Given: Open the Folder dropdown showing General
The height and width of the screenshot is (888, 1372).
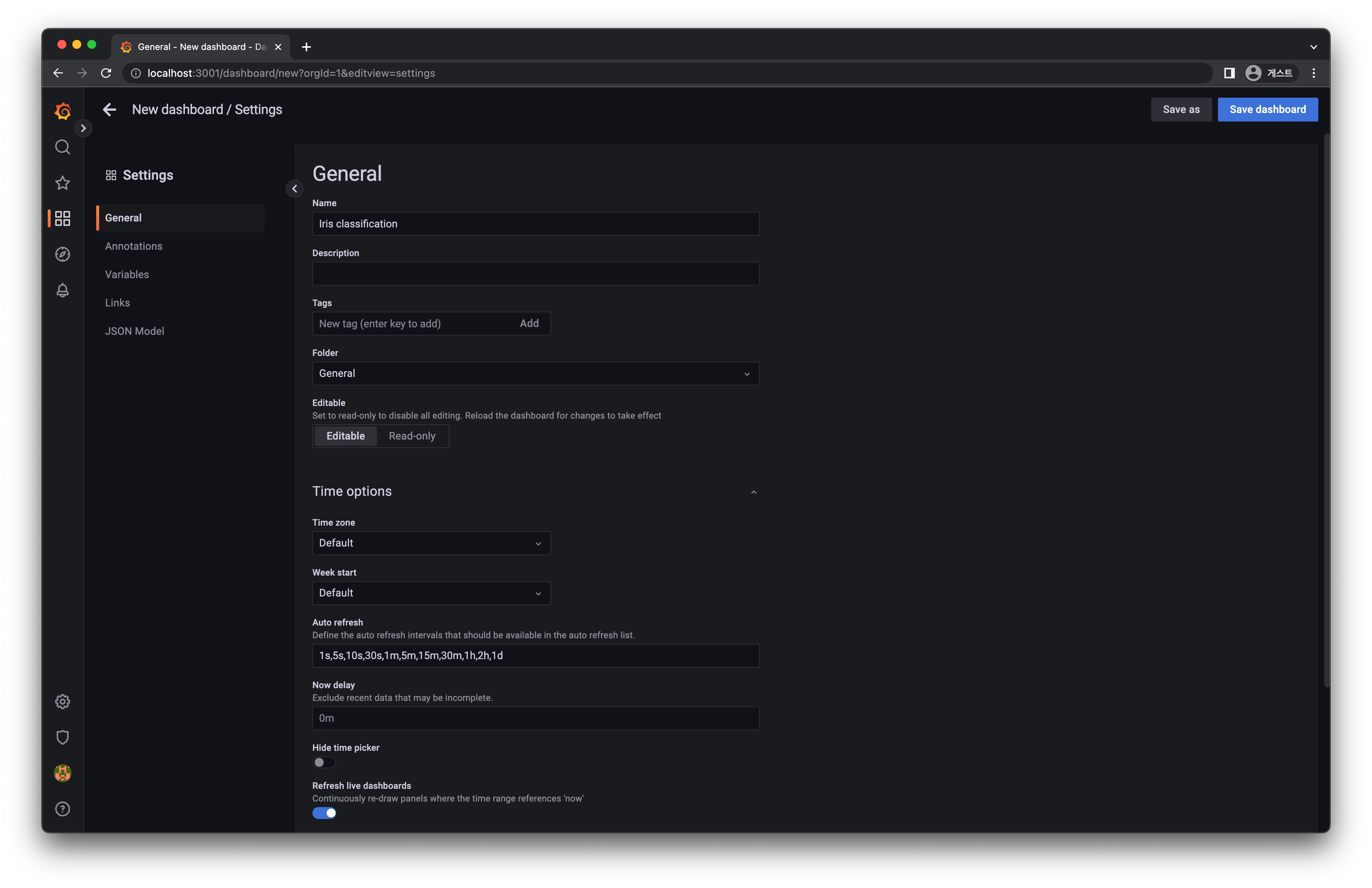Looking at the screenshot, I should point(535,374).
